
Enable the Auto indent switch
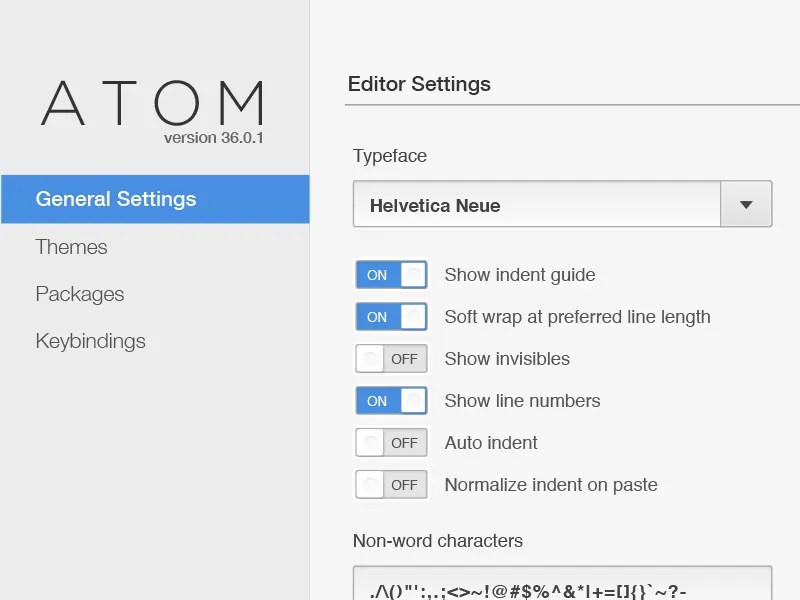[391, 442]
